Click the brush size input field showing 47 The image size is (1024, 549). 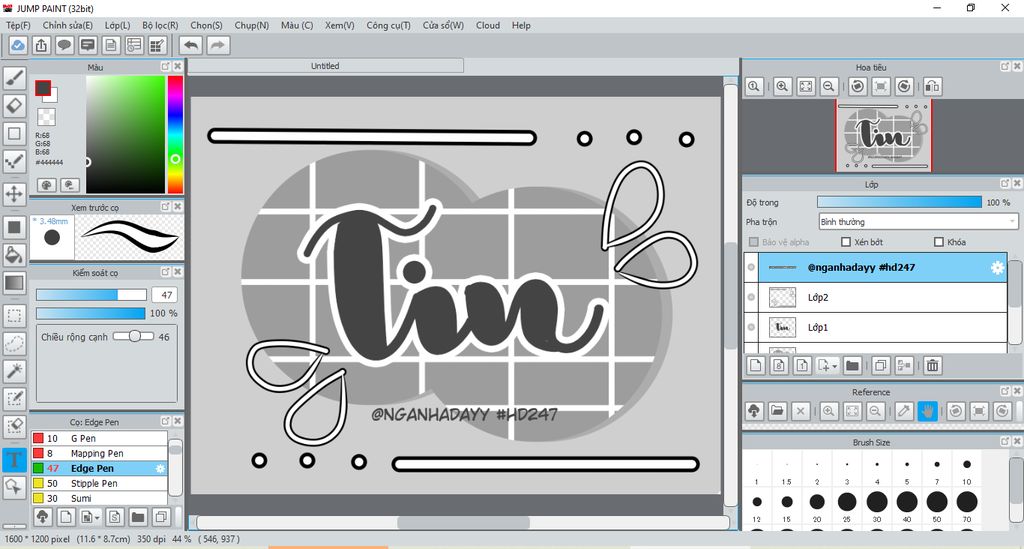pos(165,295)
